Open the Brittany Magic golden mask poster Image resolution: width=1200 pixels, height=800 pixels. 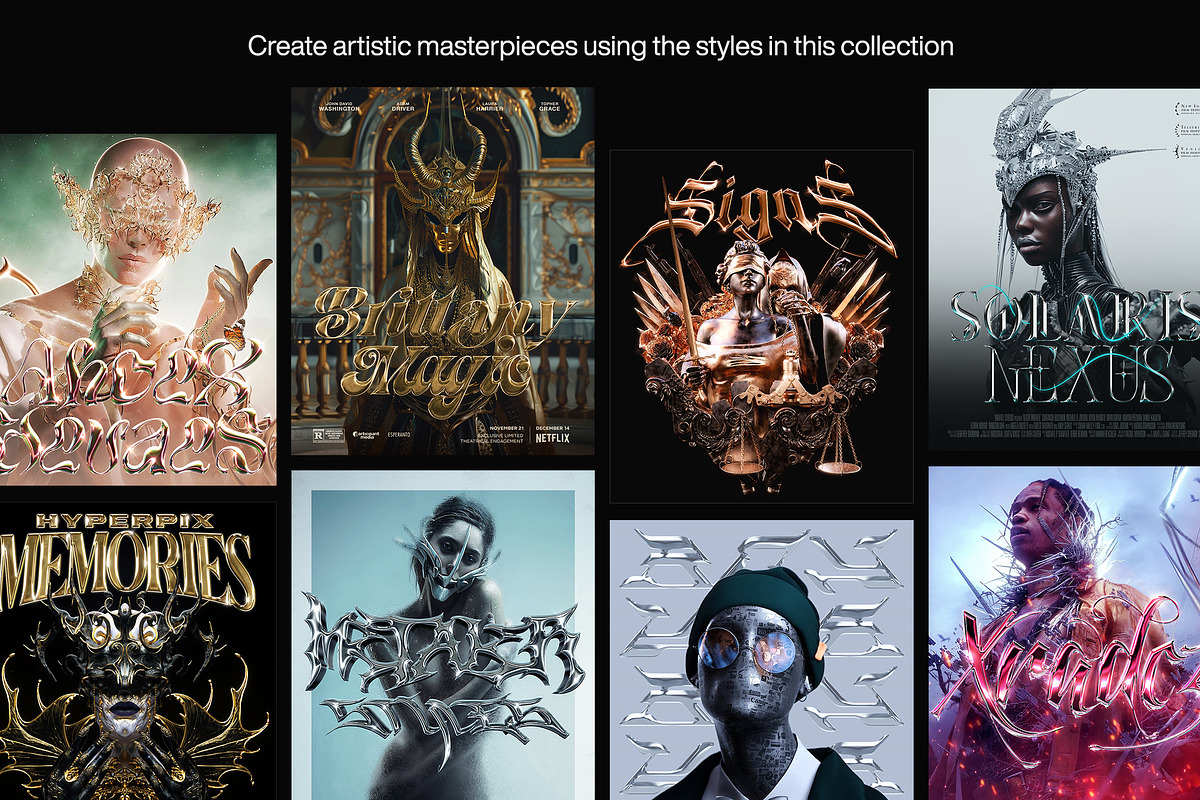coord(443,271)
